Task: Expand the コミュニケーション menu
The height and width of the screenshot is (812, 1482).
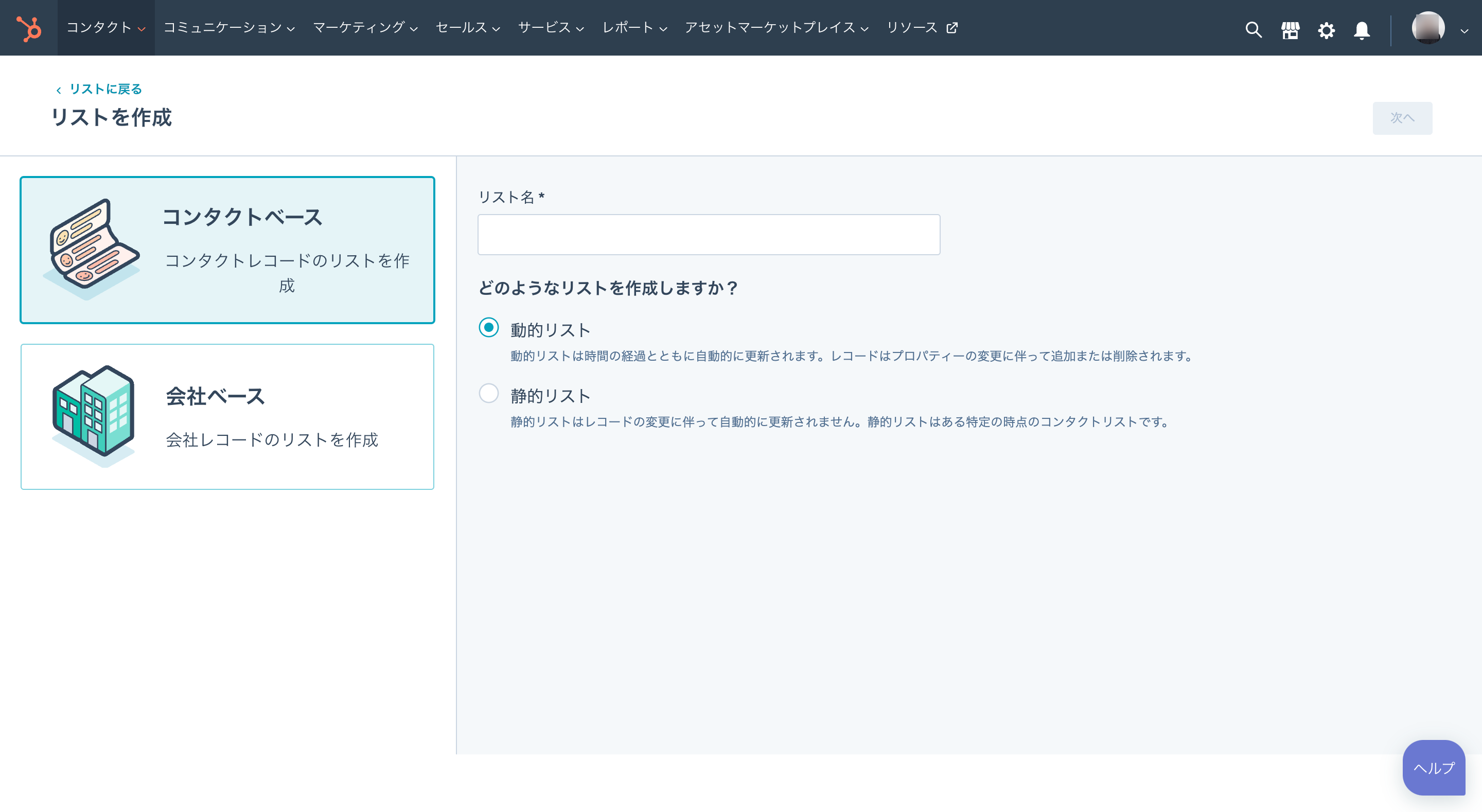Action: point(229,28)
